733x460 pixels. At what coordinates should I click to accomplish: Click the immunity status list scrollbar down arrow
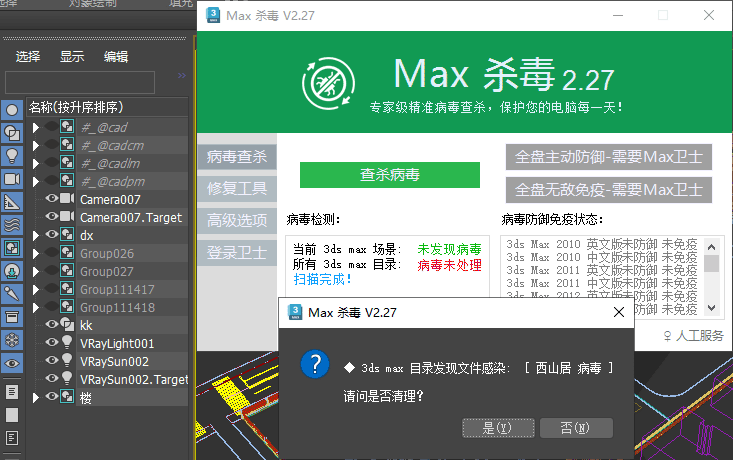[x=712, y=308]
